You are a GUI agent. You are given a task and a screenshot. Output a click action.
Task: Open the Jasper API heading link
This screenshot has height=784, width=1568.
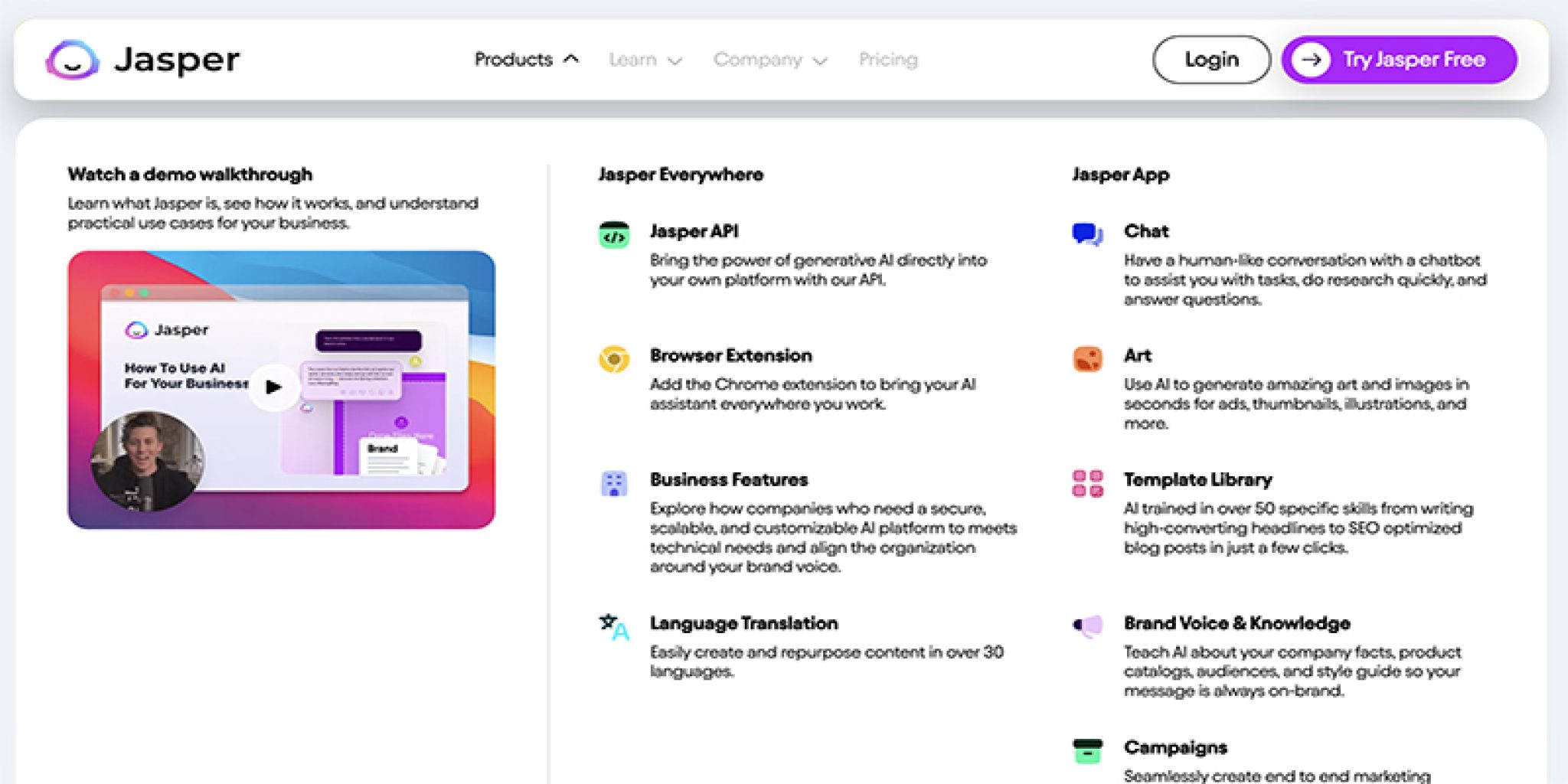(693, 230)
